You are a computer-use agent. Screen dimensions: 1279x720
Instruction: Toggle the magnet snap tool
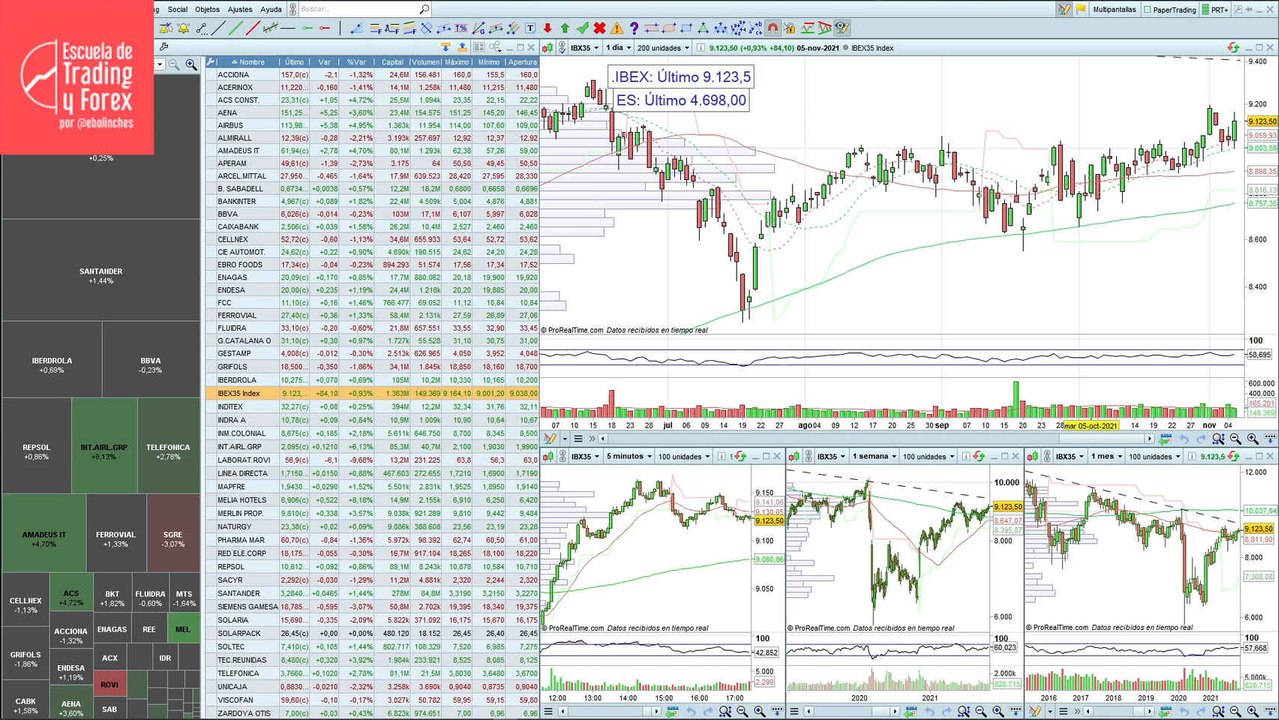772,29
